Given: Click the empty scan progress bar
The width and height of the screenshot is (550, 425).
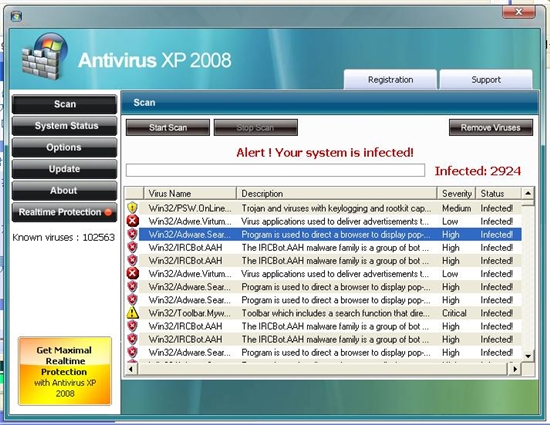Looking at the screenshot, I should click(x=275, y=170).
